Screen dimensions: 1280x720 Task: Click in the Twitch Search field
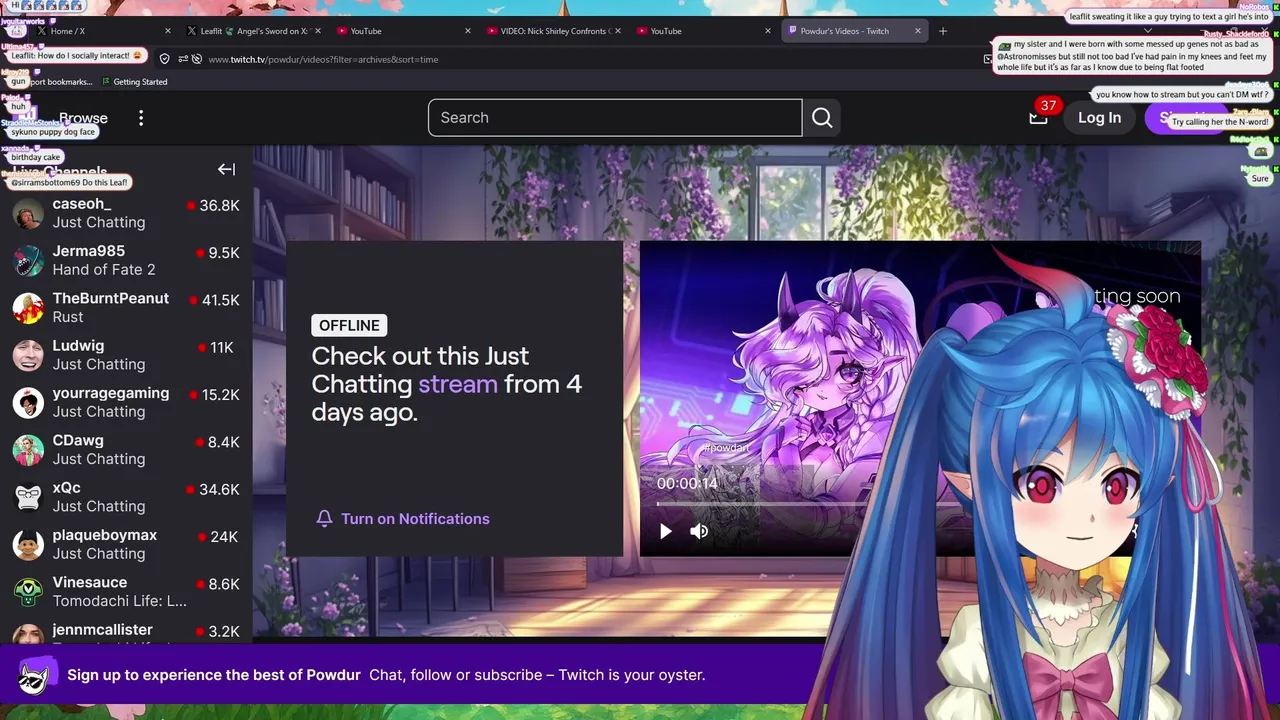(x=615, y=118)
